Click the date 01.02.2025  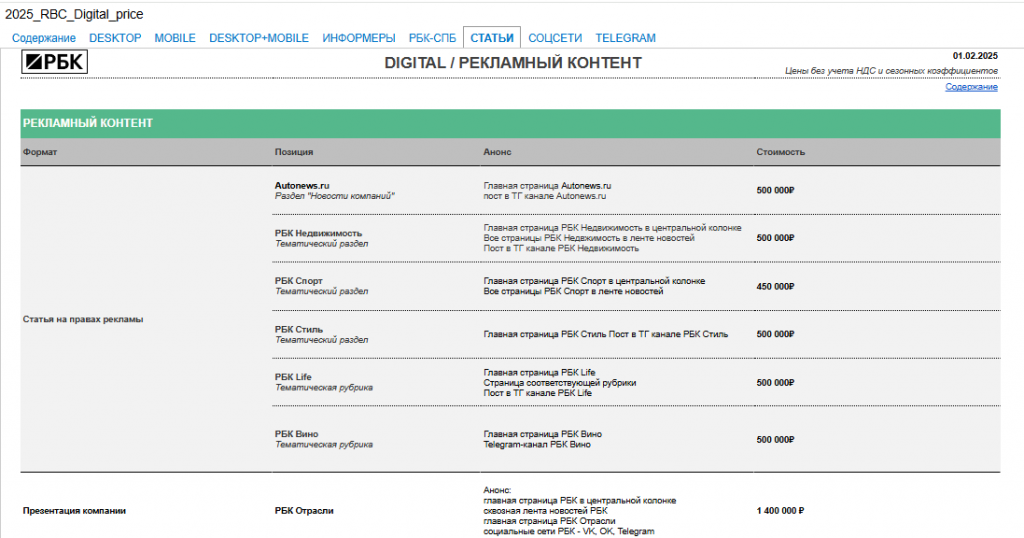click(975, 55)
